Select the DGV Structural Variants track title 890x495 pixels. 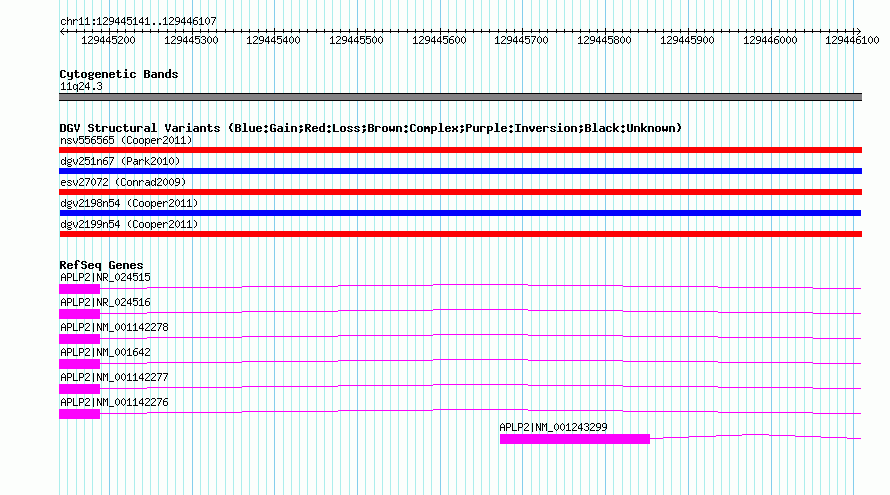(x=371, y=128)
